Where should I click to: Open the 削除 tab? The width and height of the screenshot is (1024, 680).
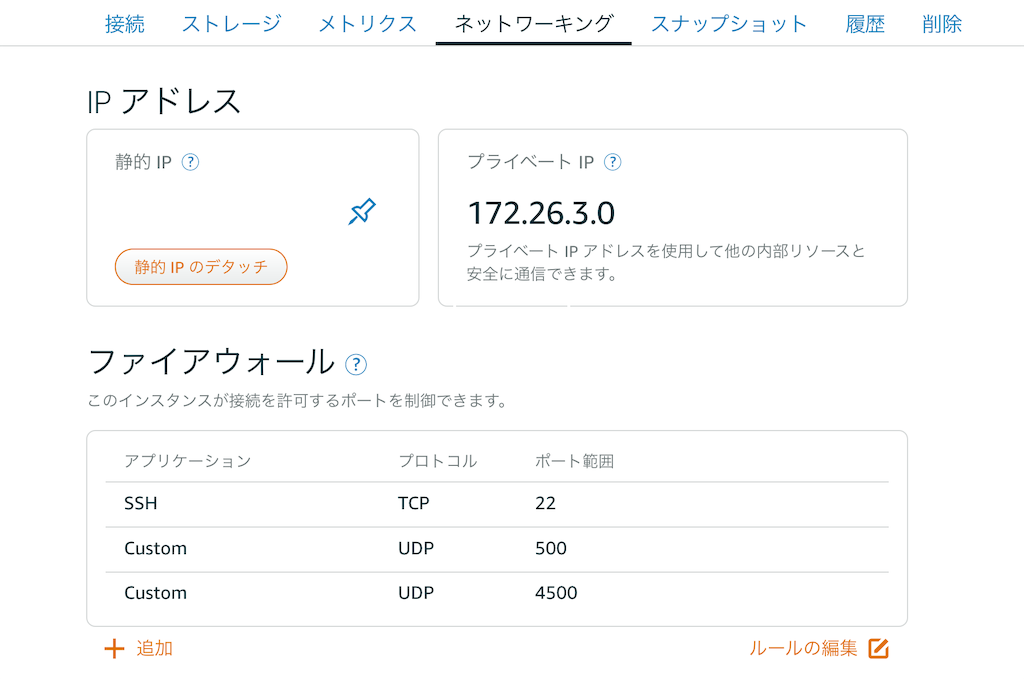tap(941, 23)
